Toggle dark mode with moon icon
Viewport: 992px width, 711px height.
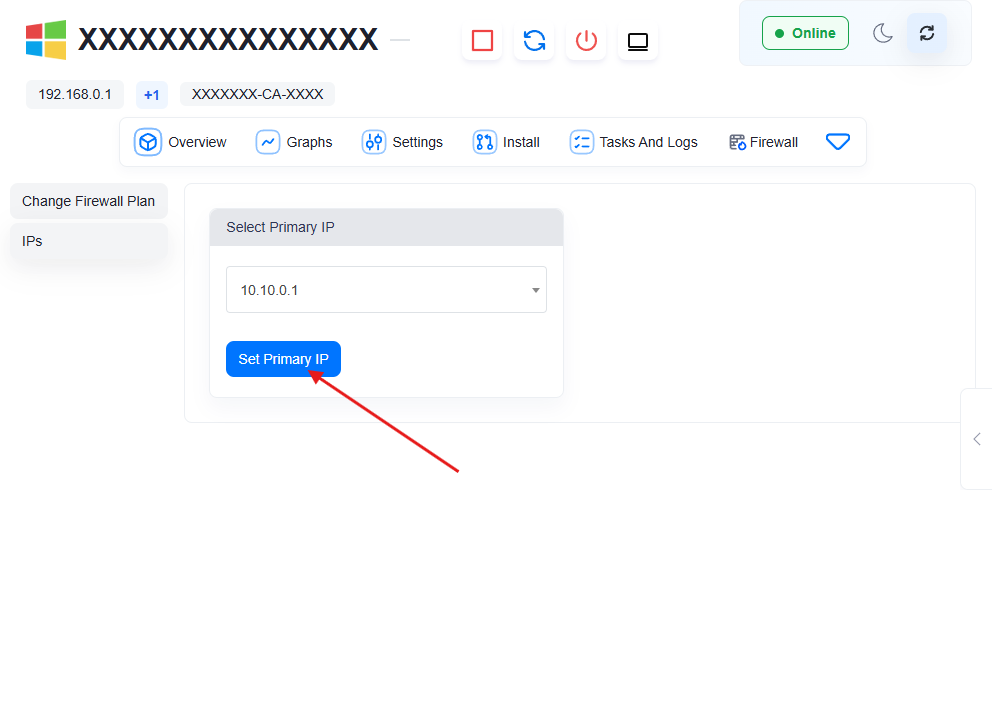point(882,33)
